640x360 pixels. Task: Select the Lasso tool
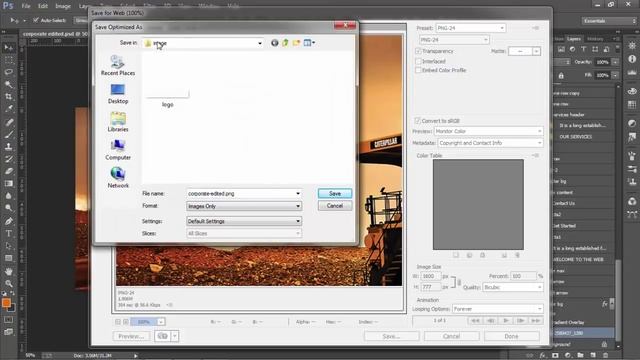coord(9,72)
